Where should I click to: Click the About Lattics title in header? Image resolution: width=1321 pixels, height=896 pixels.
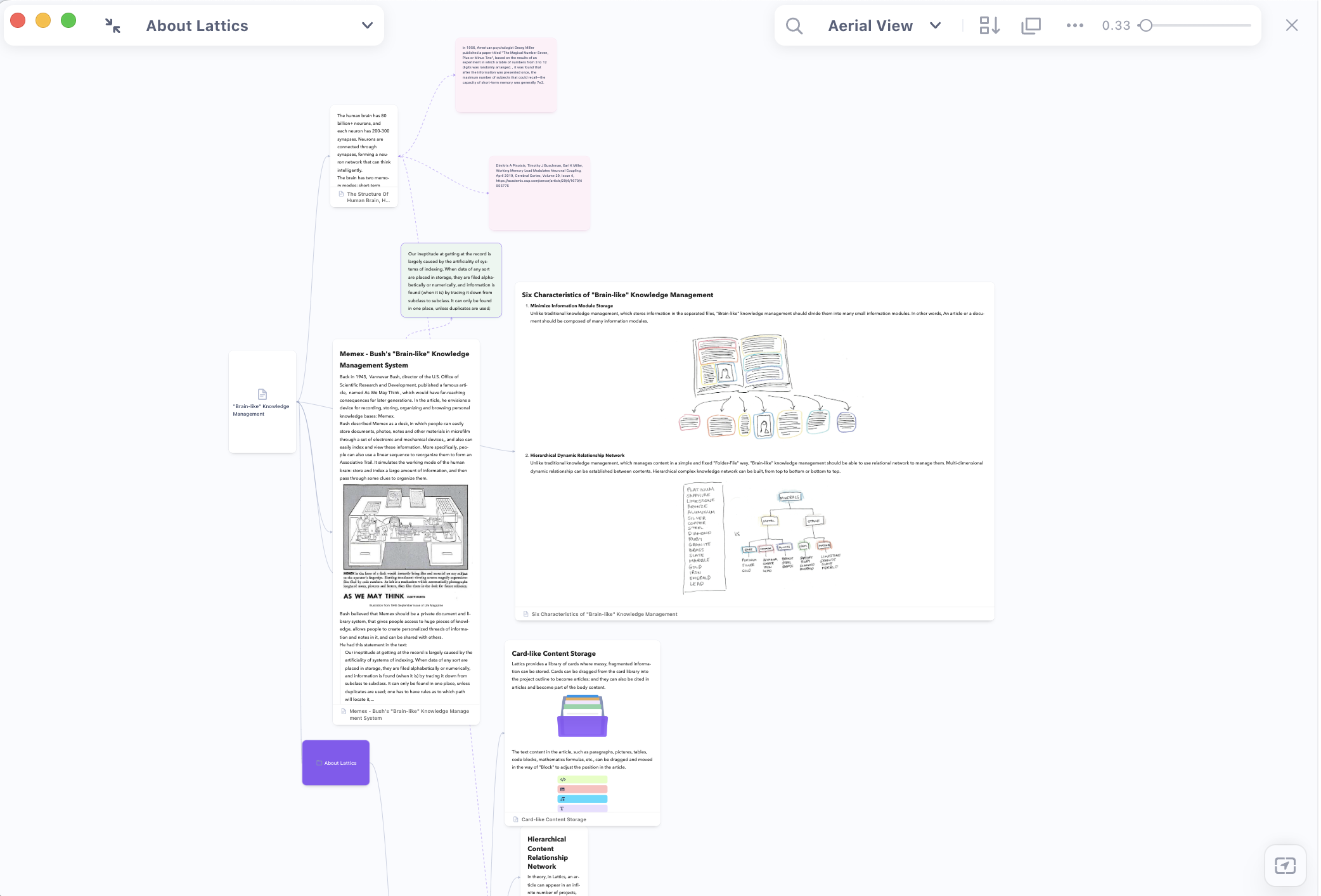click(197, 25)
